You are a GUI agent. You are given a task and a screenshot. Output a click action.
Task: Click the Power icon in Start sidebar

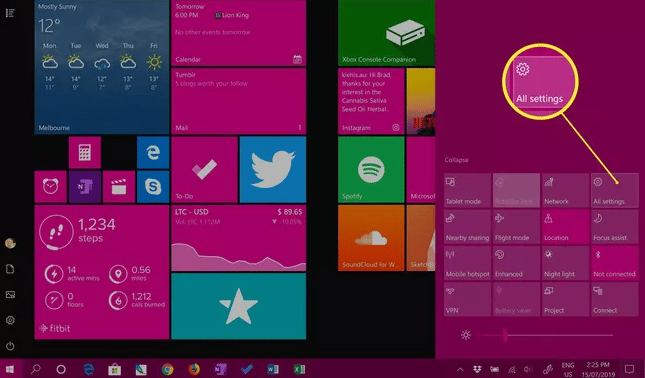[10, 346]
